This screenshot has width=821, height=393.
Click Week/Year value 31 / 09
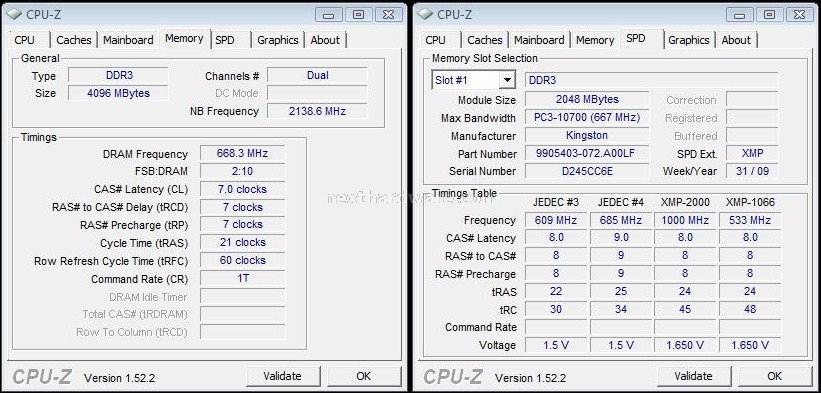click(x=752, y=171)
